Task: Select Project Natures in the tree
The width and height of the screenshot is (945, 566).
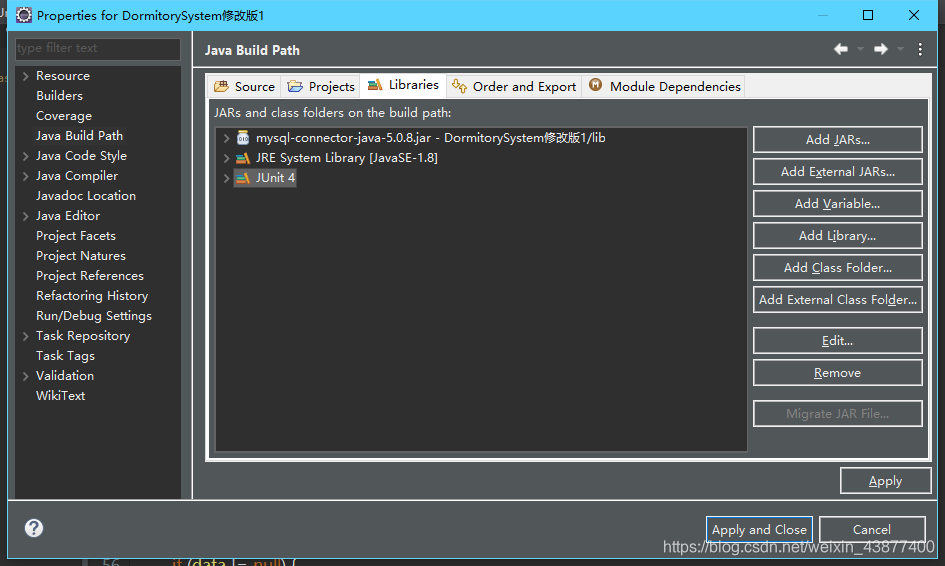Action: (x=81, y=256)
